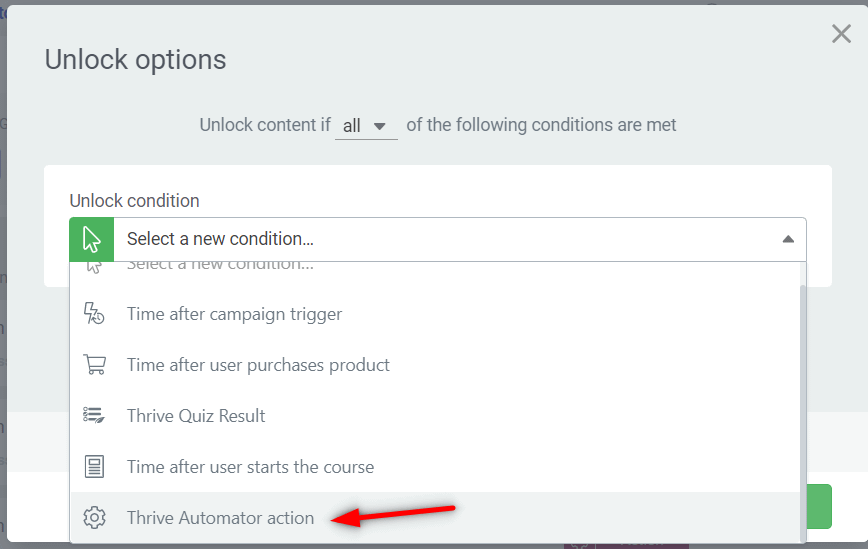Click the shopping cart purchase icon

(94, 365)
